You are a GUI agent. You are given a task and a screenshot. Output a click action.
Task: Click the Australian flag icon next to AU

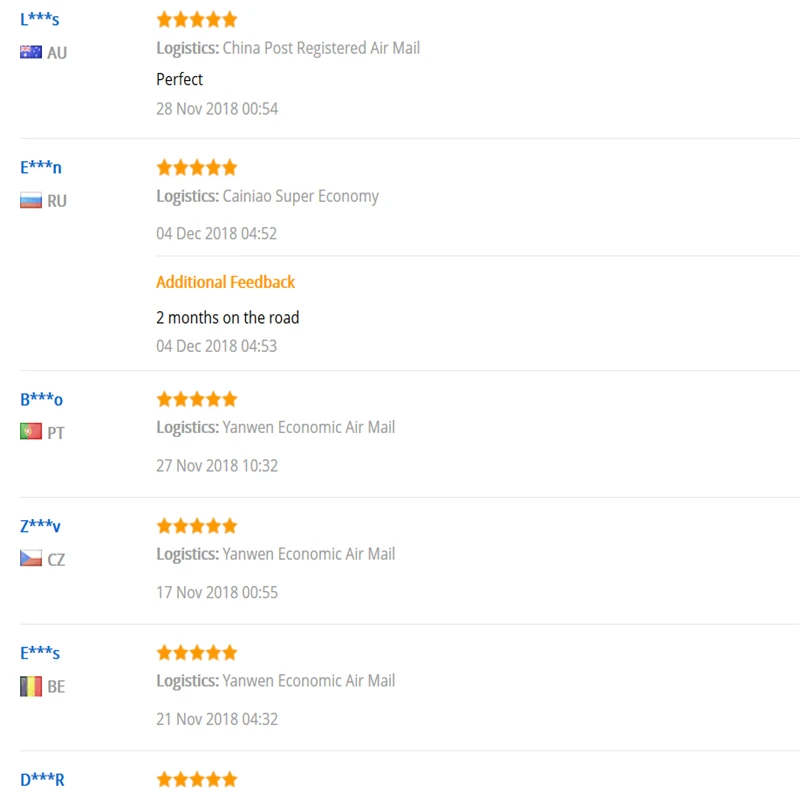tap(31, 52)
